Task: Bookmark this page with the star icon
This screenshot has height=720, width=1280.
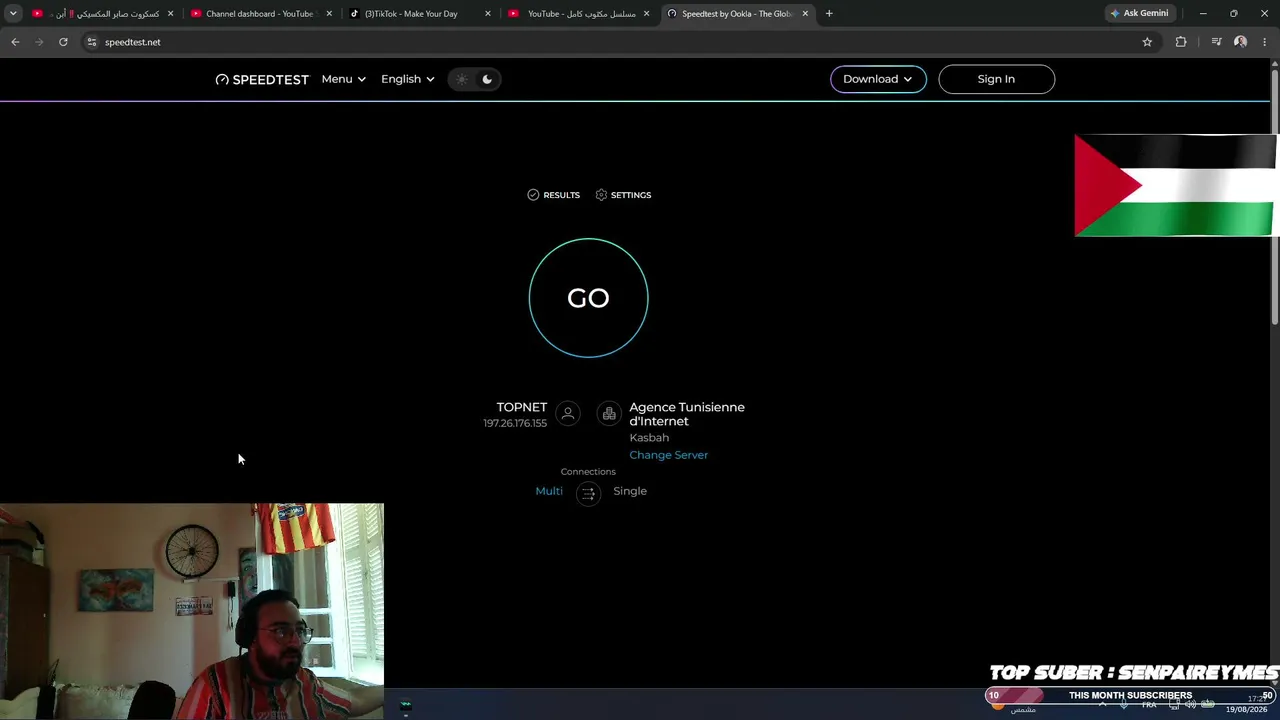Action: (1147, 42)
